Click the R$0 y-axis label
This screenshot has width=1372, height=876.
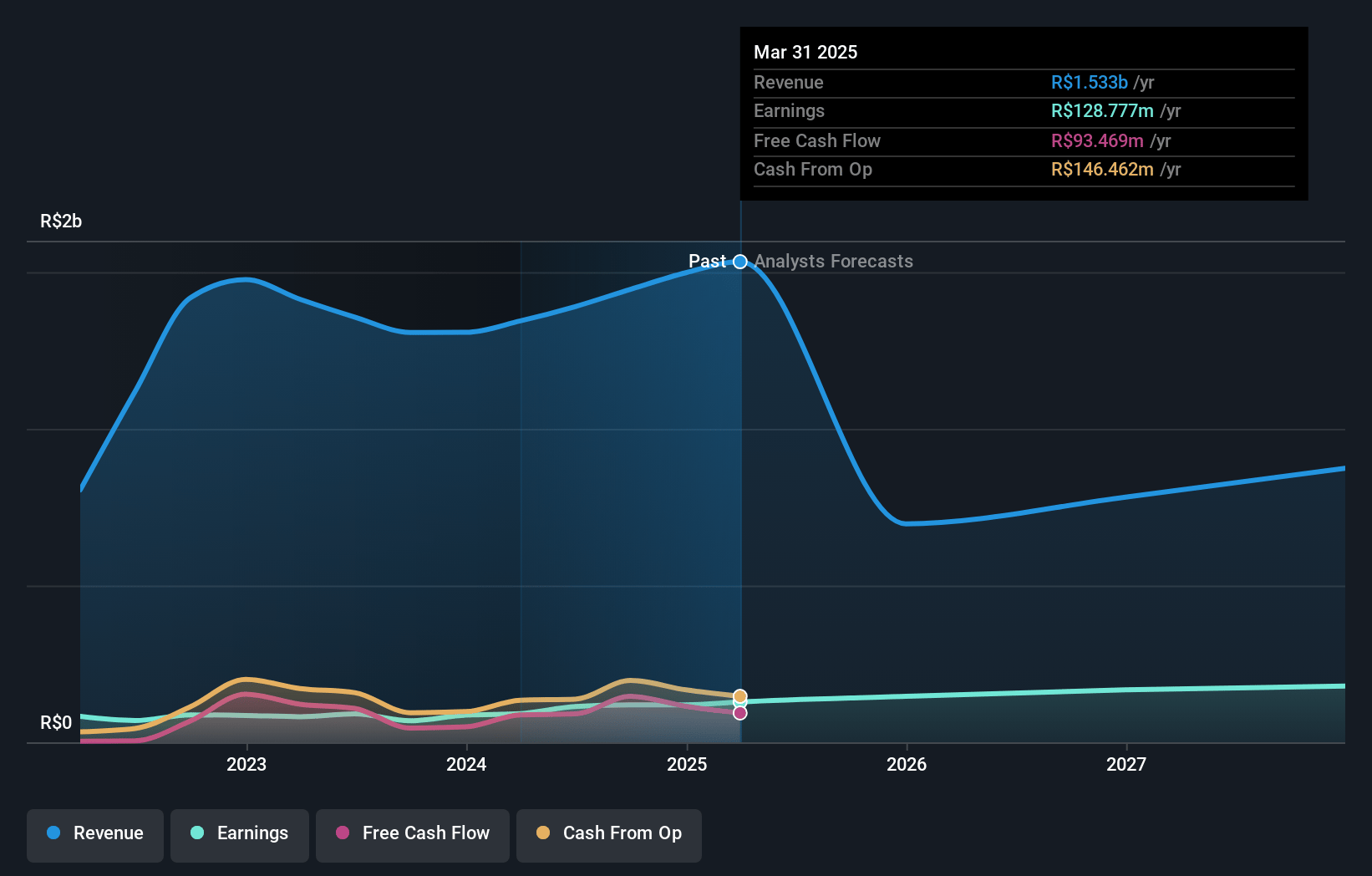click(x=56, y=723)
